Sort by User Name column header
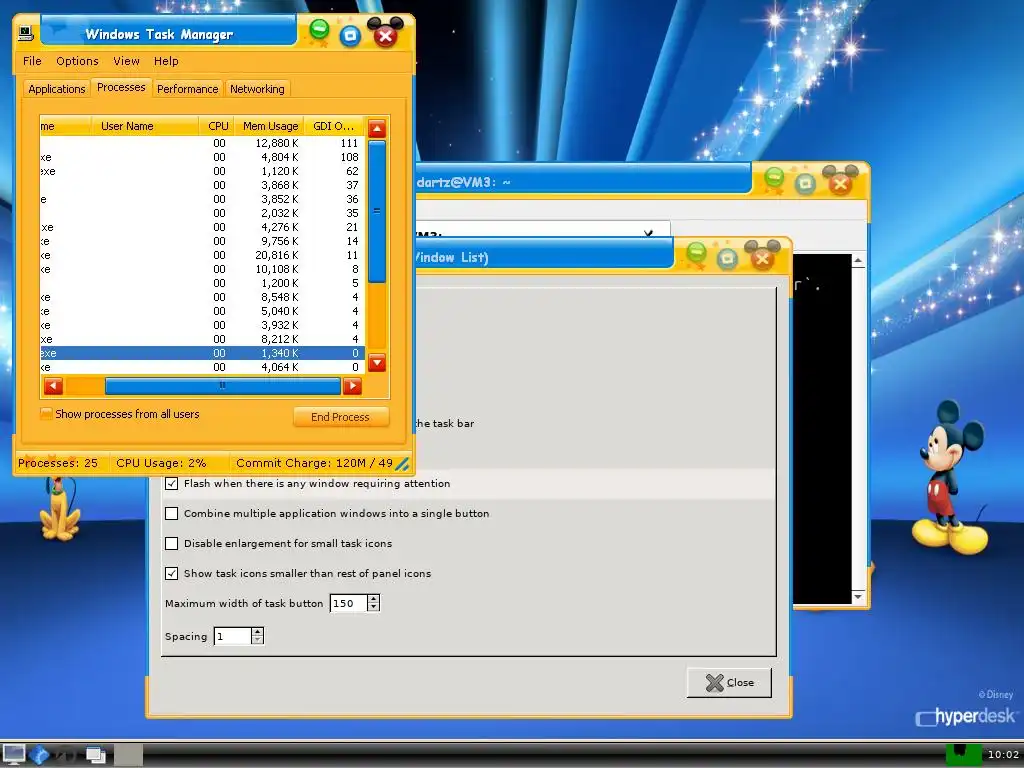The height and width of the screenshot is (768, 1024). [x=144, y=126]
